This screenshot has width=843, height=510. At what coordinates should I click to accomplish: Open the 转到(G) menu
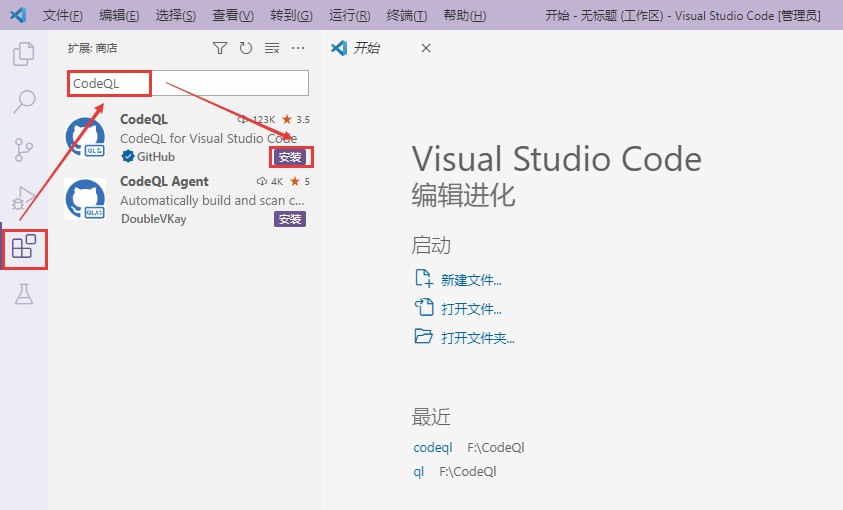click(291, 16)
